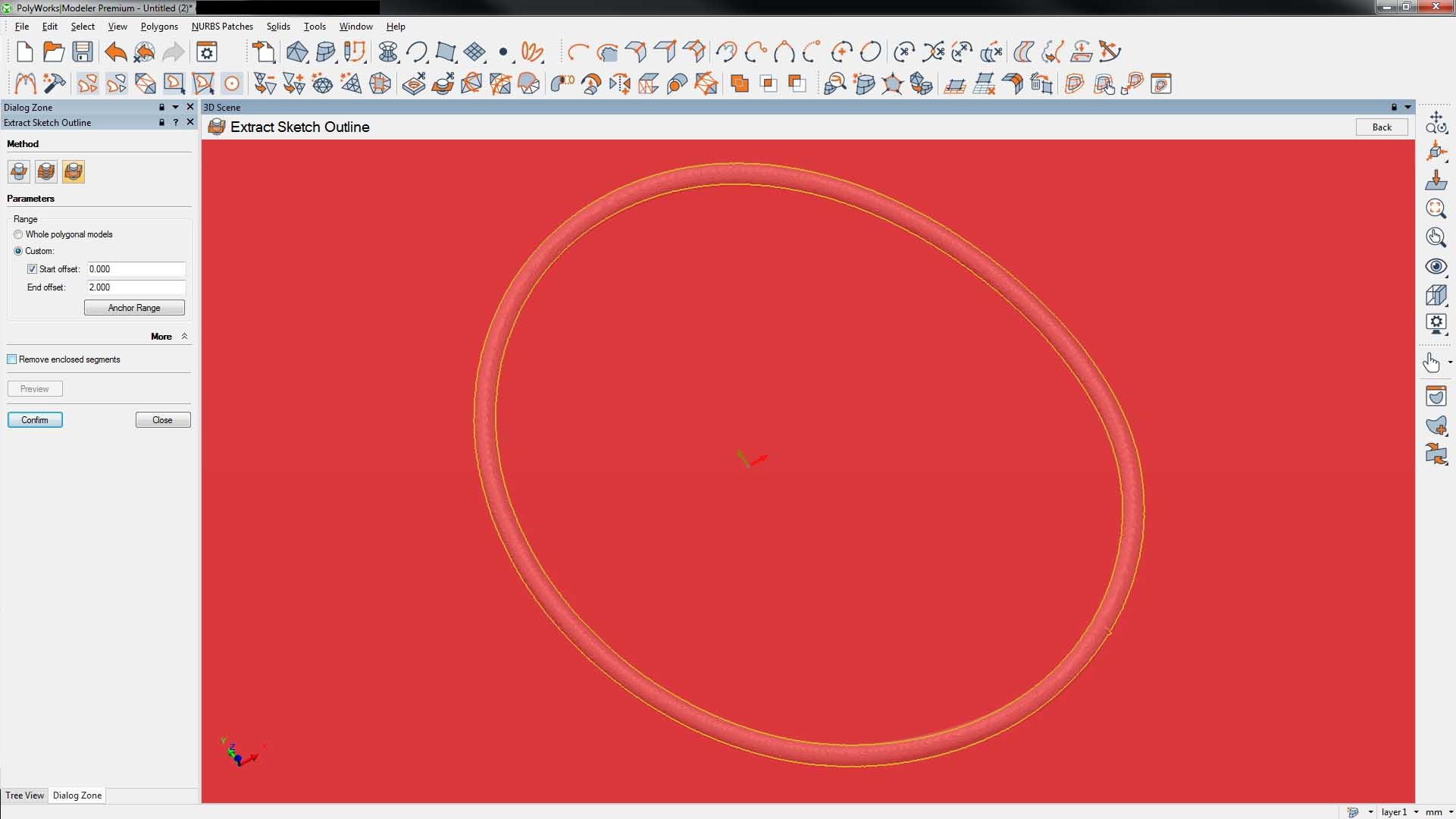Expand the hand pick tool dropdown arrow

[x=1450, y=362]
